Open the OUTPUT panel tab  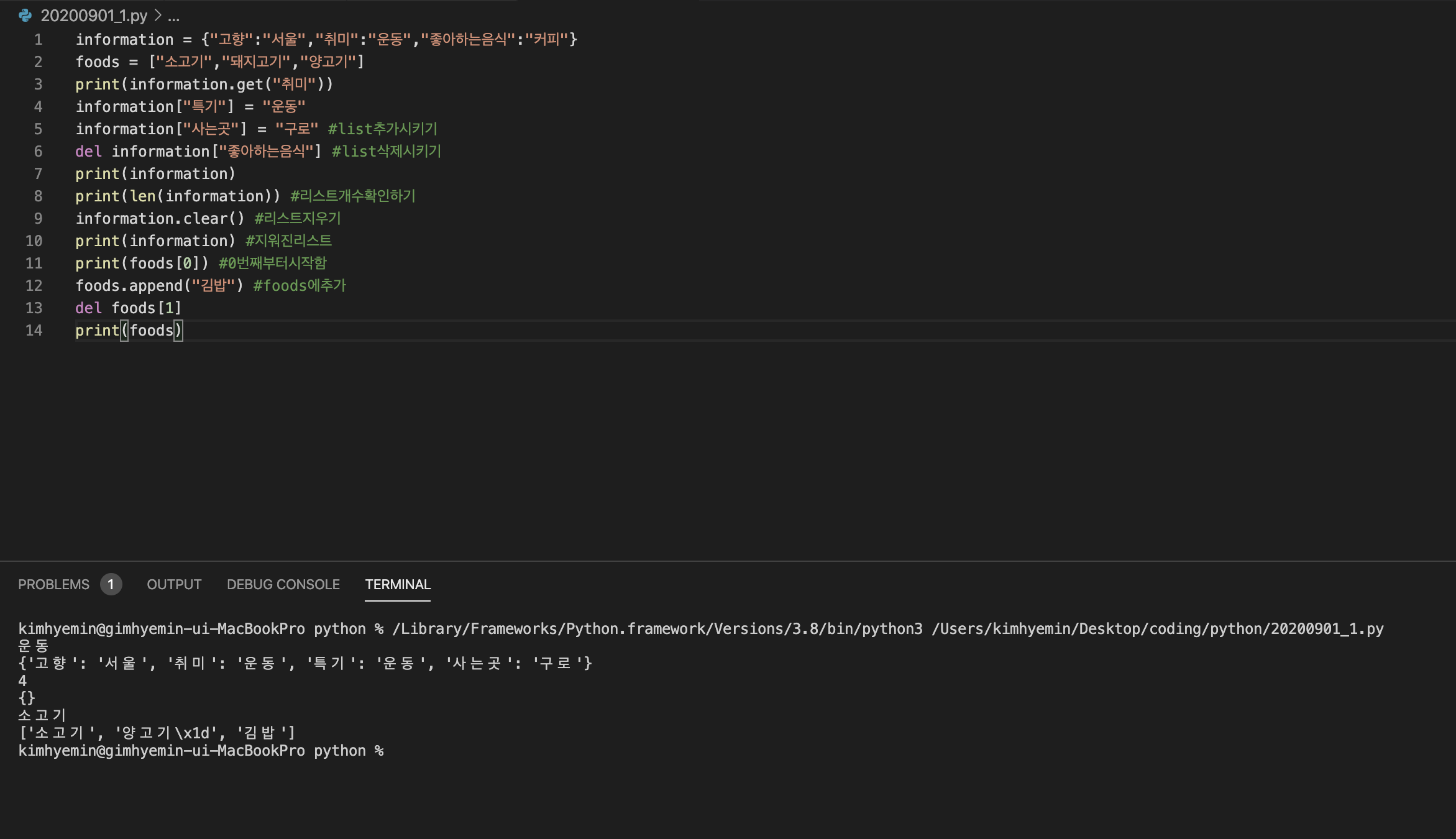click(x=174, y=584)
